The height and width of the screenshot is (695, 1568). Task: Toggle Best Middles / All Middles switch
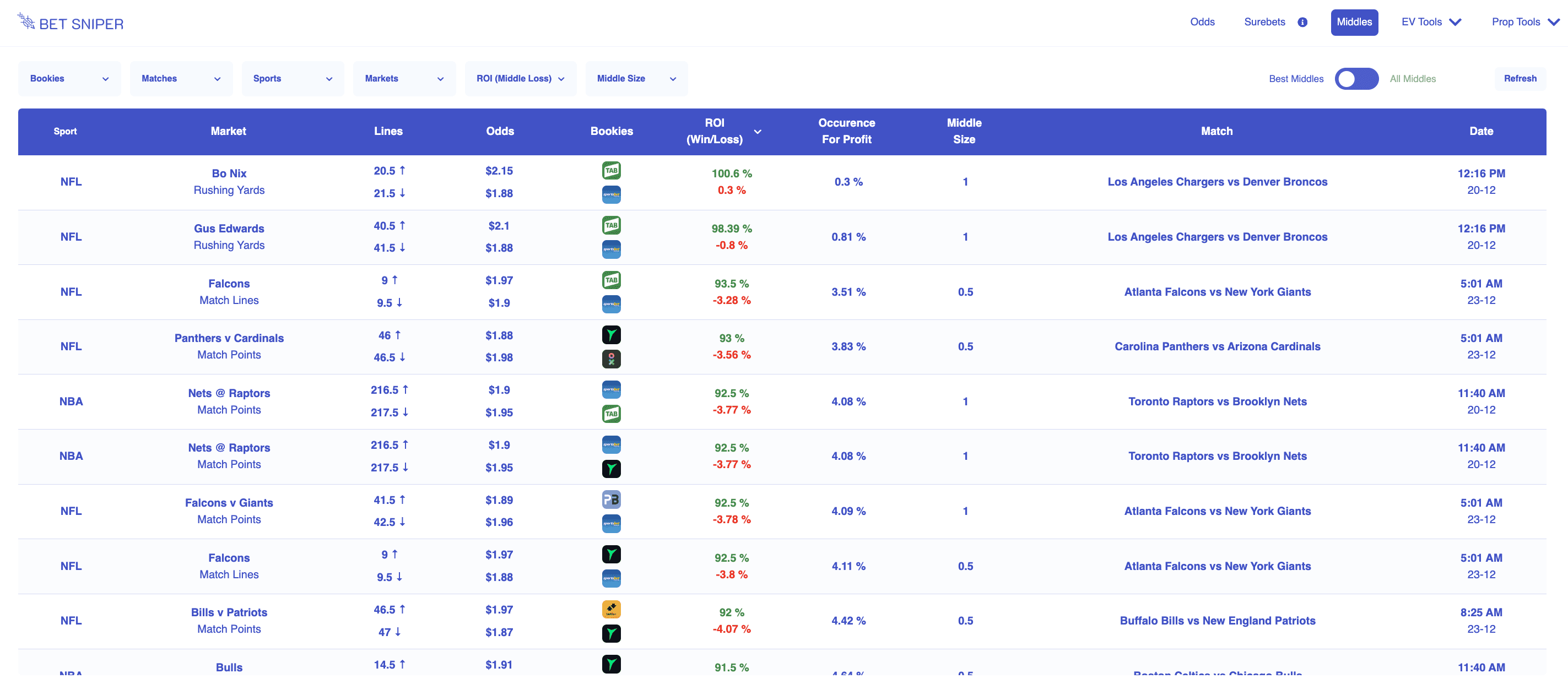tap(1356, 79)
